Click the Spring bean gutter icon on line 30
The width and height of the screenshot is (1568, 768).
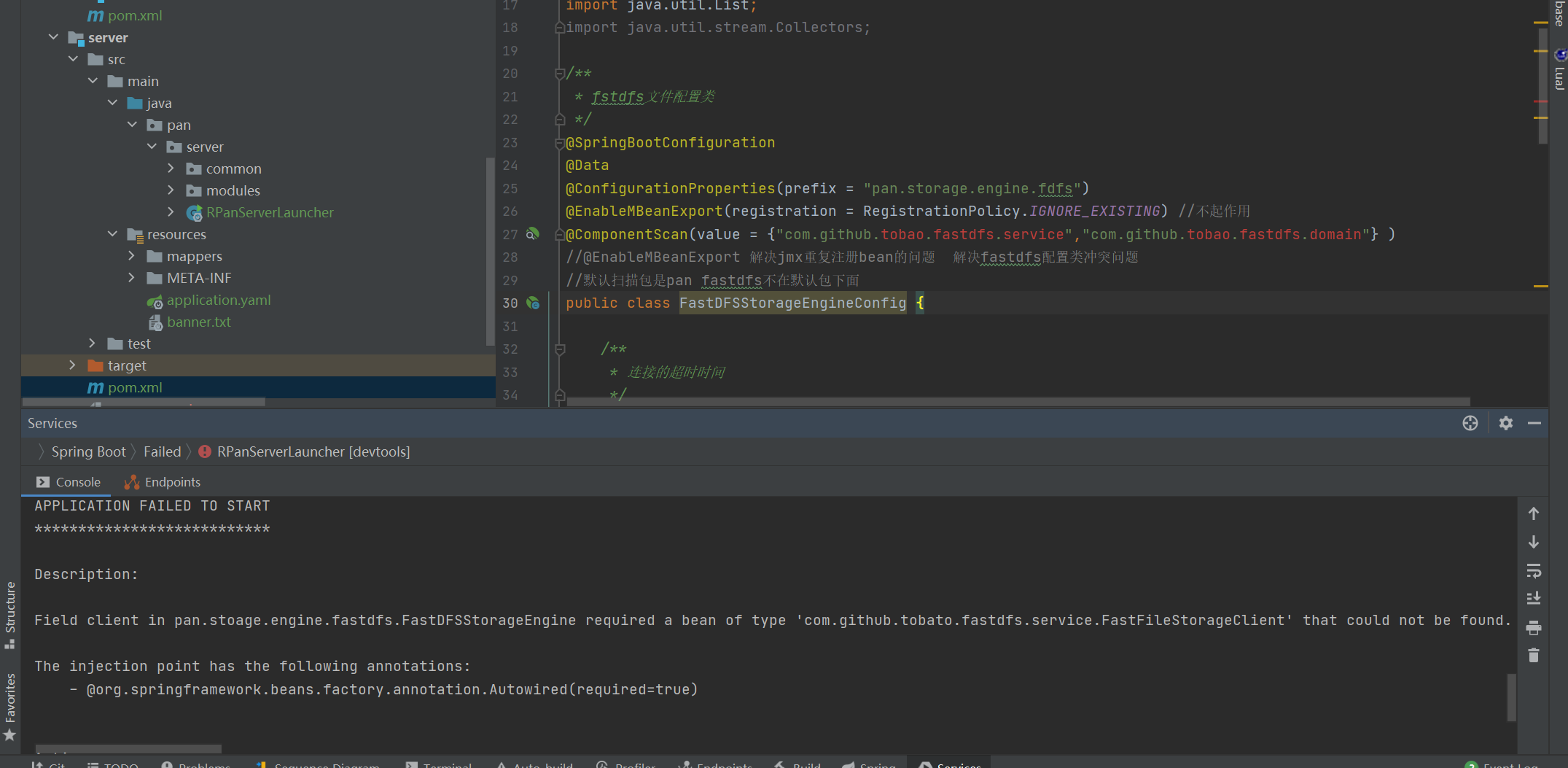[x=533, y=303]
